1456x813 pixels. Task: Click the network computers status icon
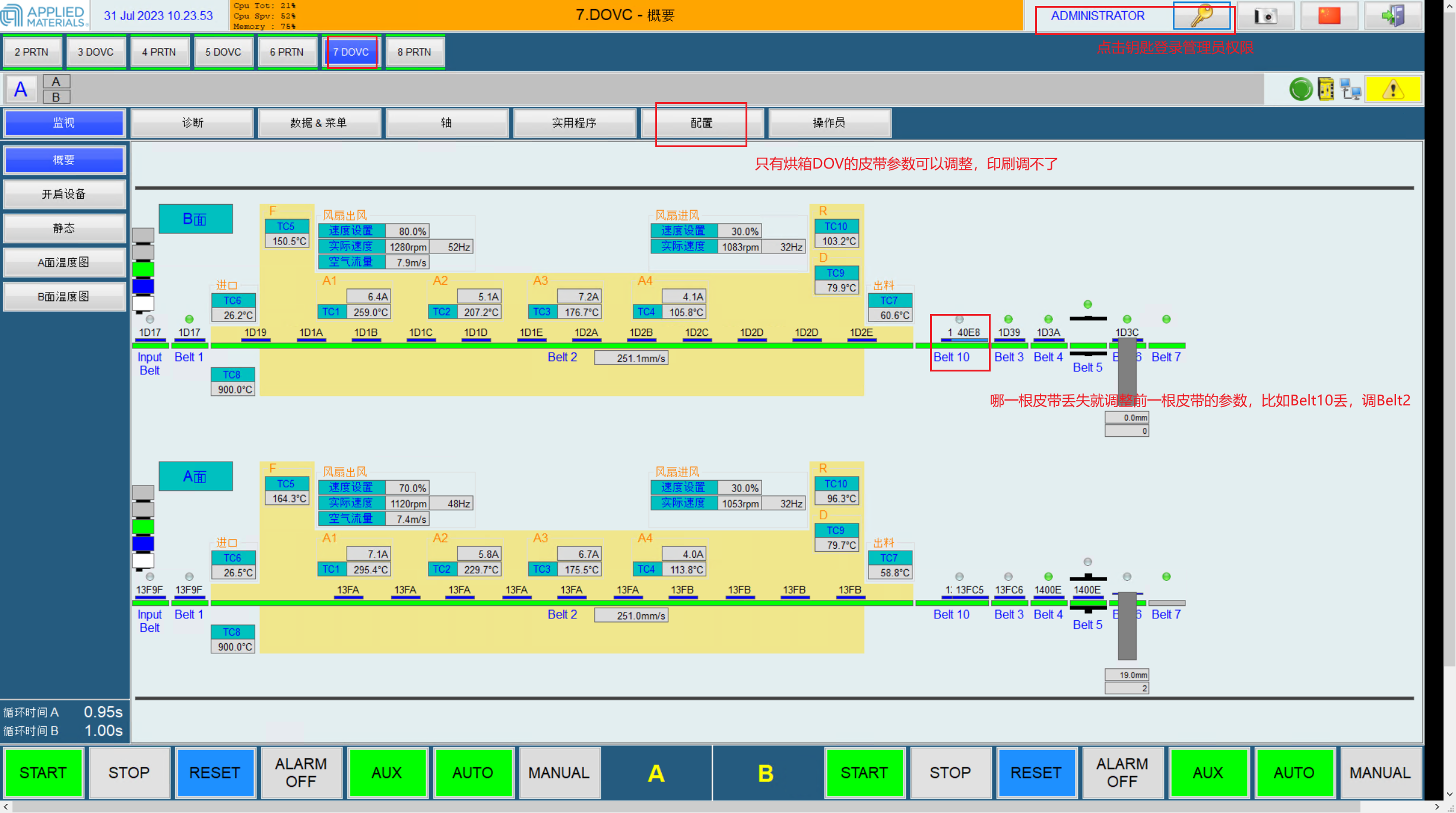click(1350, 90)
